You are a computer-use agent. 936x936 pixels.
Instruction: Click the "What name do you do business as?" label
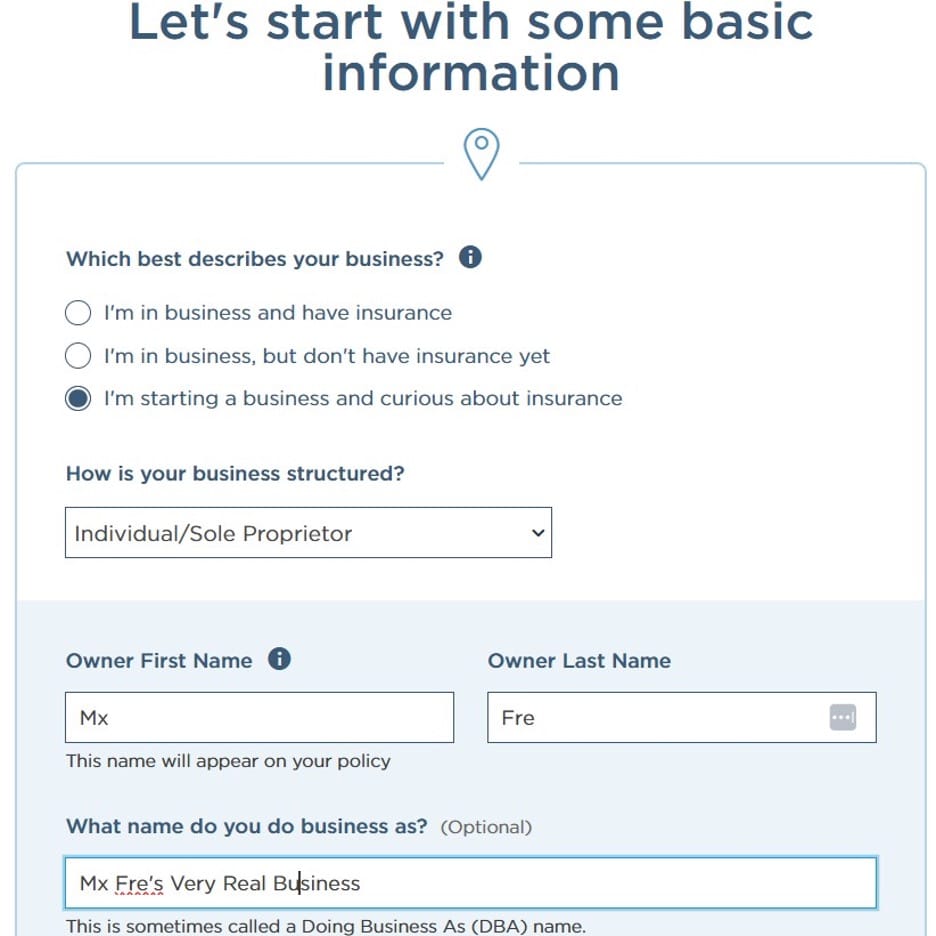246,827
